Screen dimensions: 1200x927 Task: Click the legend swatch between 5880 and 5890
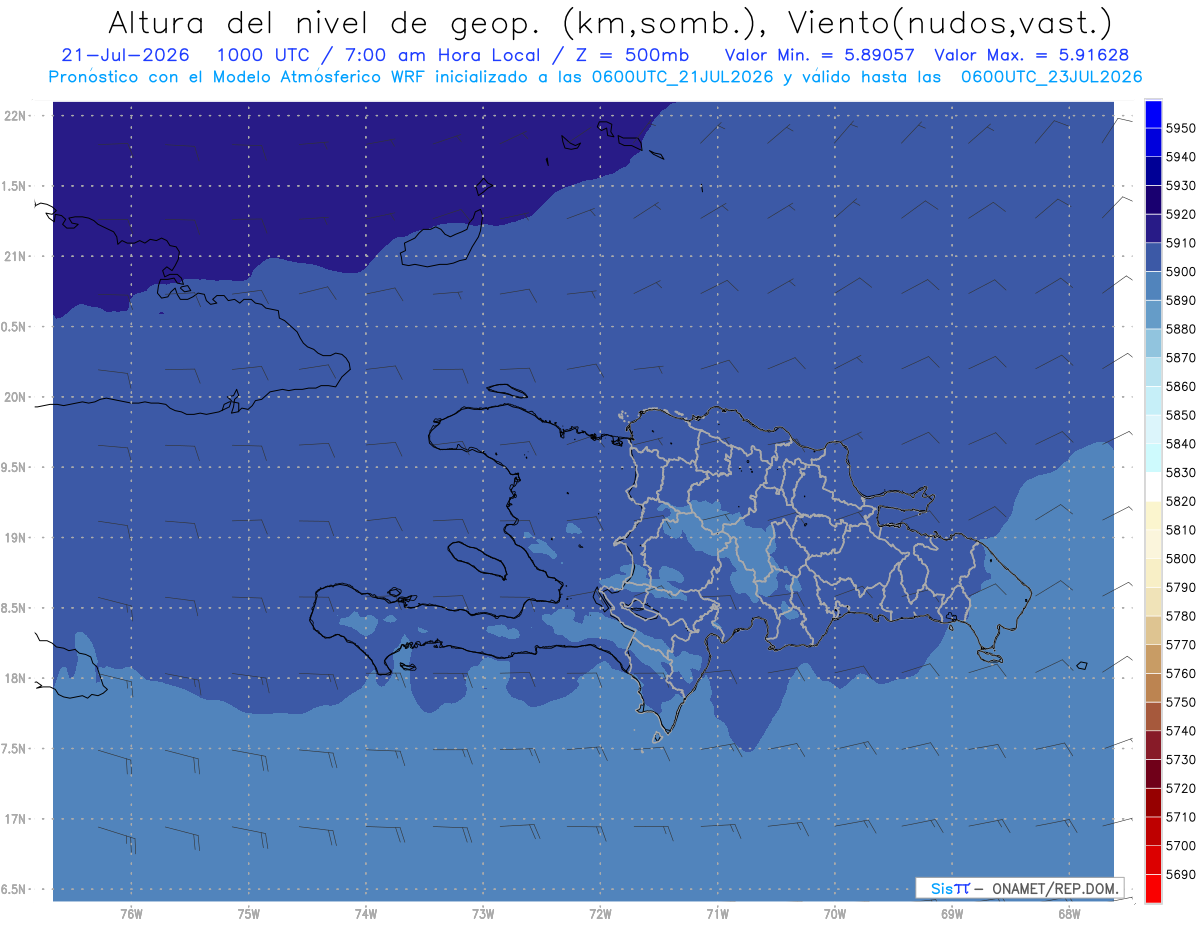pos(1153,315)
